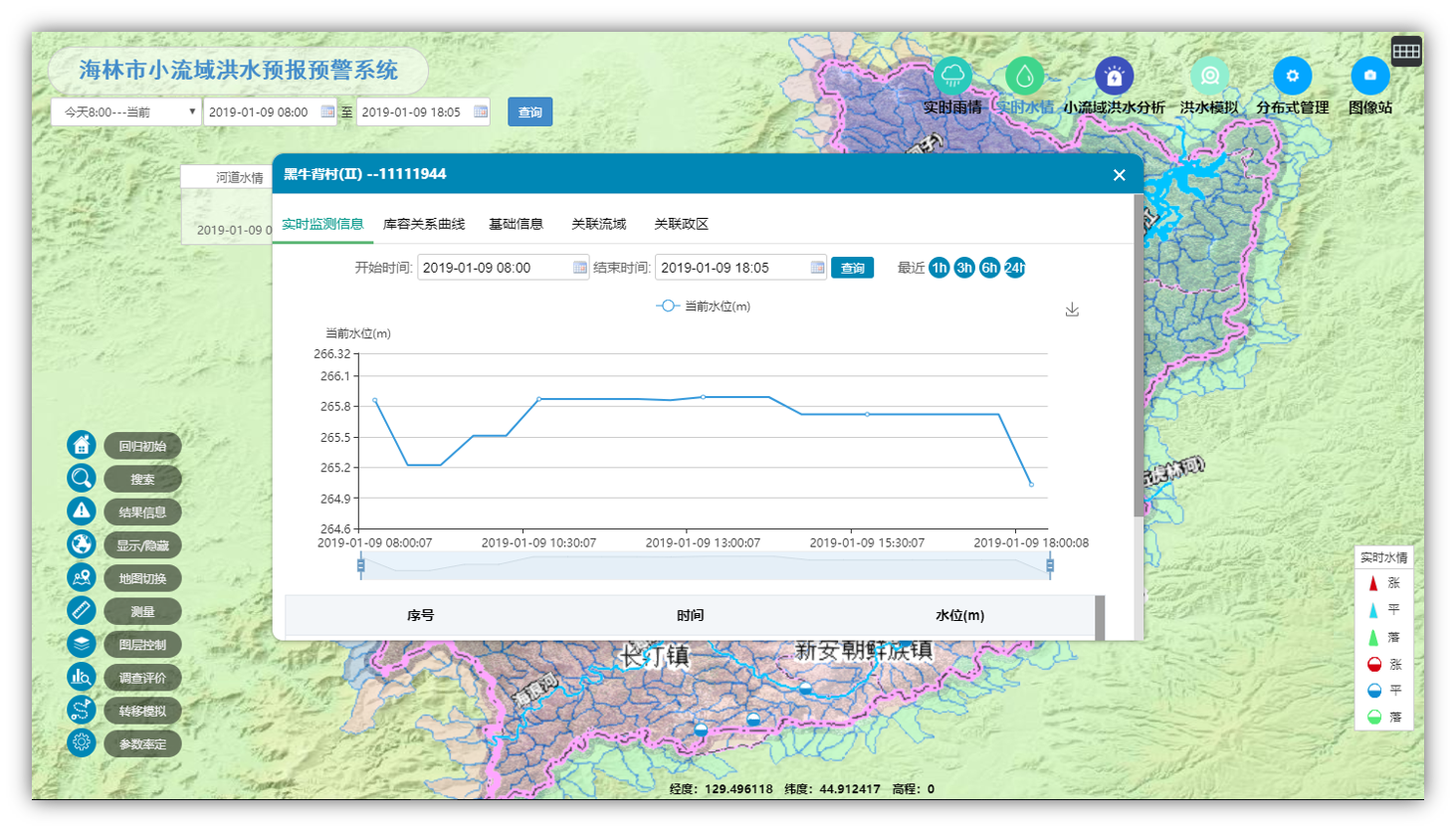Viewport: 1456px width, 832px height.
Task: Download the water level chart image
Action: coord(1072,311)
